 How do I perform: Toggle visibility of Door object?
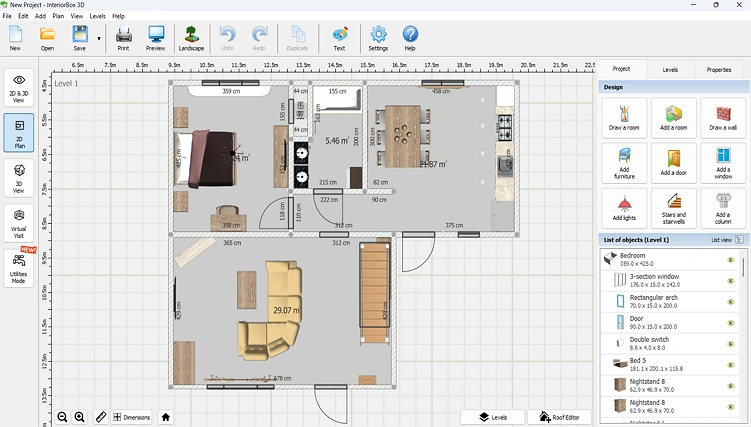click(x=731, y=323)
